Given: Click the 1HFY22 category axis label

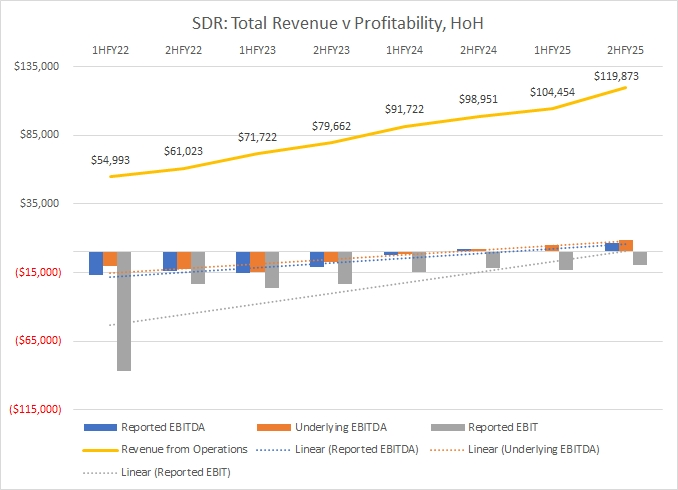Looking at the screenshot, I should point(110,49).
